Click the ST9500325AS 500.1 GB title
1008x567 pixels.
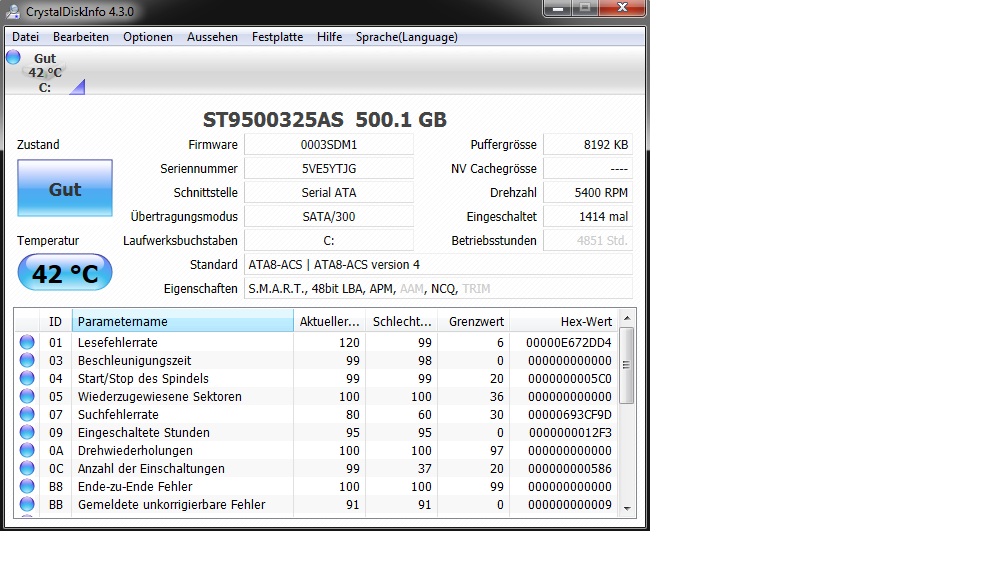pos(325,120)
